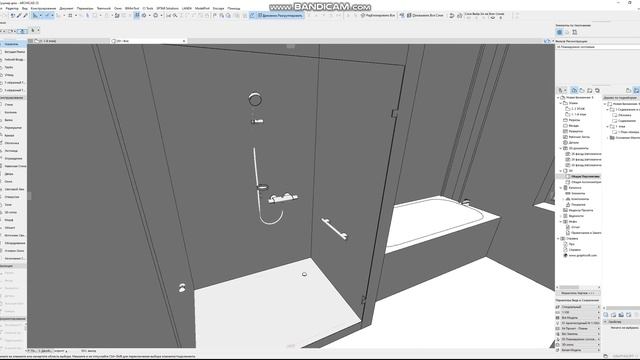Select Фасады in Navigator tree
This screenshot has width=640, height=360.
(573, 126)
